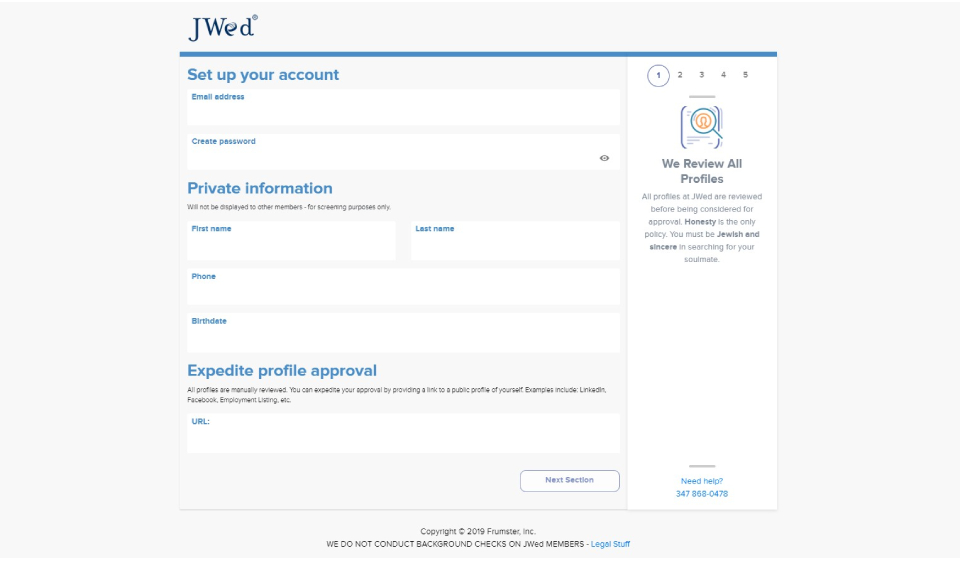Screen dimensions: 960x561
Task: Jump to step 2 in progress indicator
Action: [680, 75]
